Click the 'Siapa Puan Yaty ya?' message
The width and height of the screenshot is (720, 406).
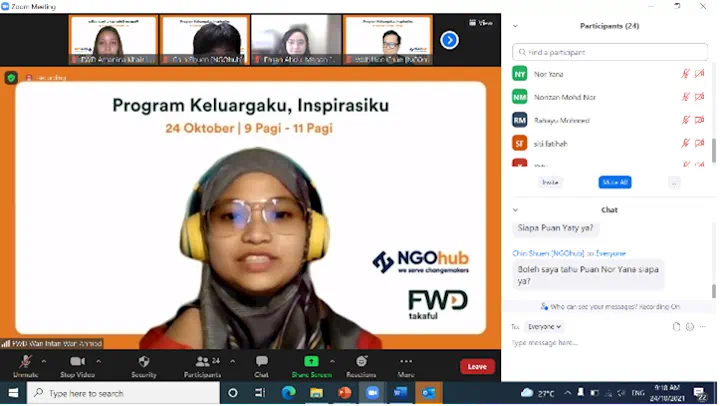[x=556, y=228]
